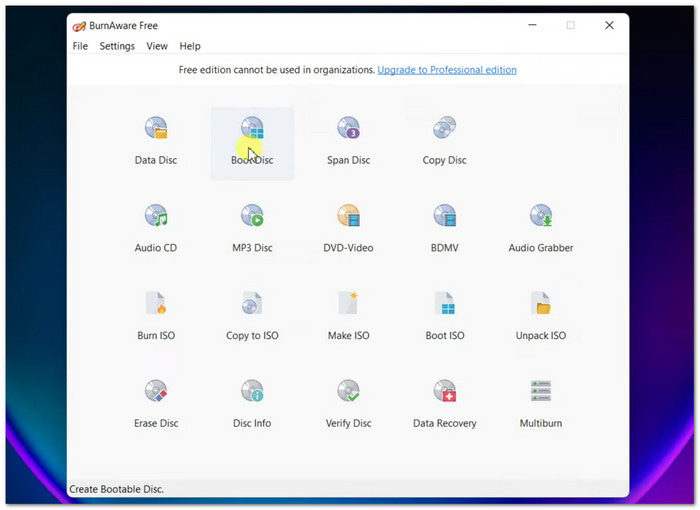
Task: Open the MP3 Disc tool
Action: pyautogui.click(x=252, y=230)
